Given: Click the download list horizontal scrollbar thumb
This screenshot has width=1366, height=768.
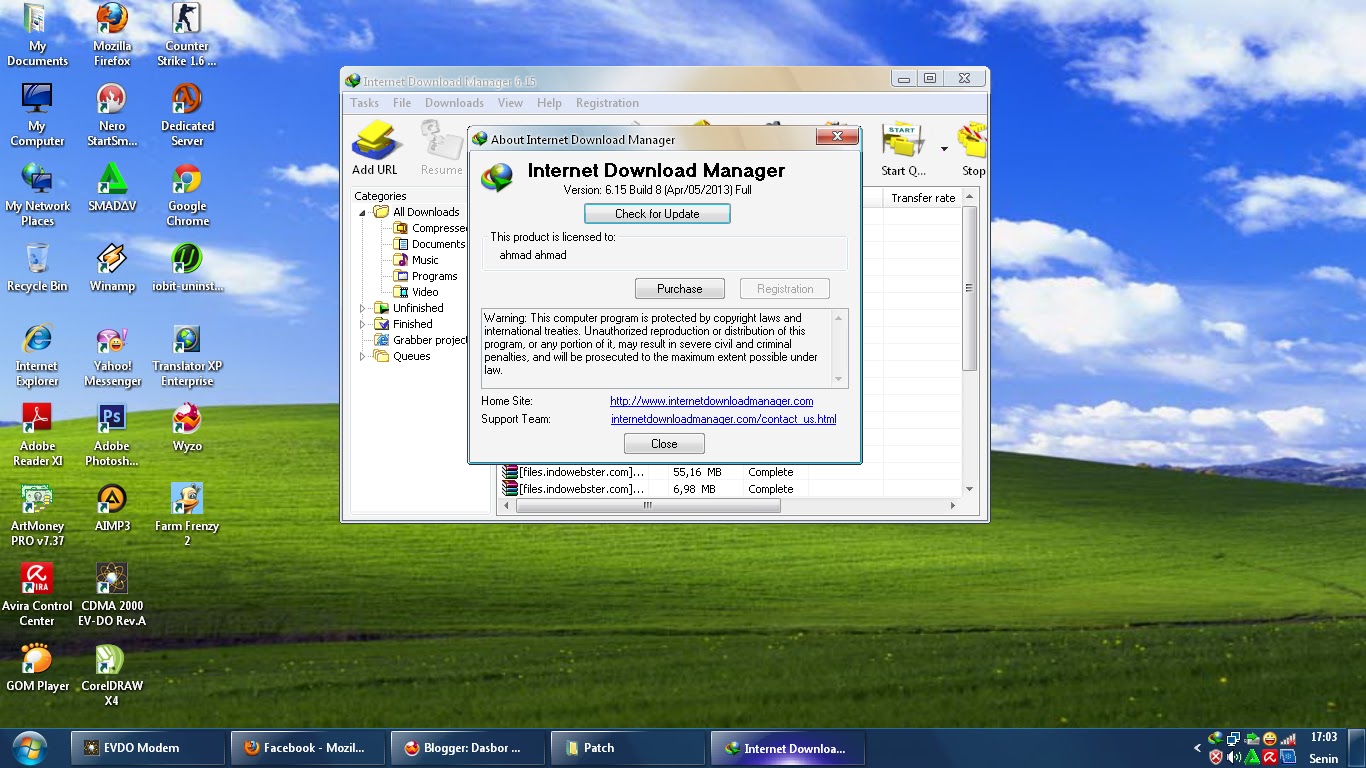Looking at the screenshot, I should point(648,506).
